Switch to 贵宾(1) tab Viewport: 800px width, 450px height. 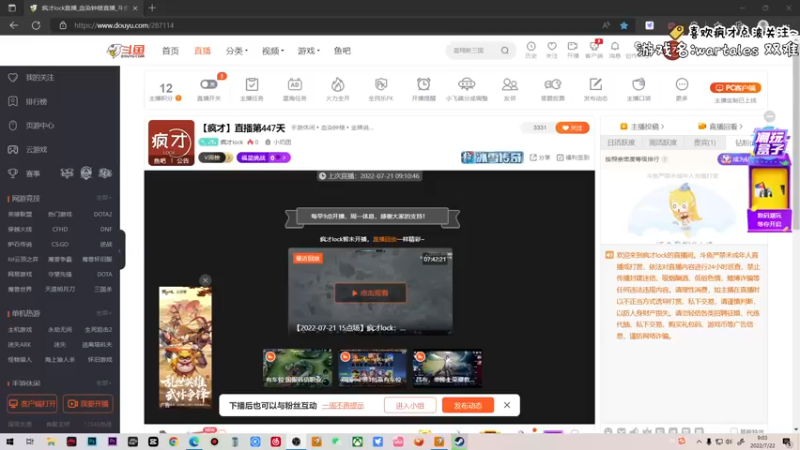pyautogui.click(x=704, y=143)
